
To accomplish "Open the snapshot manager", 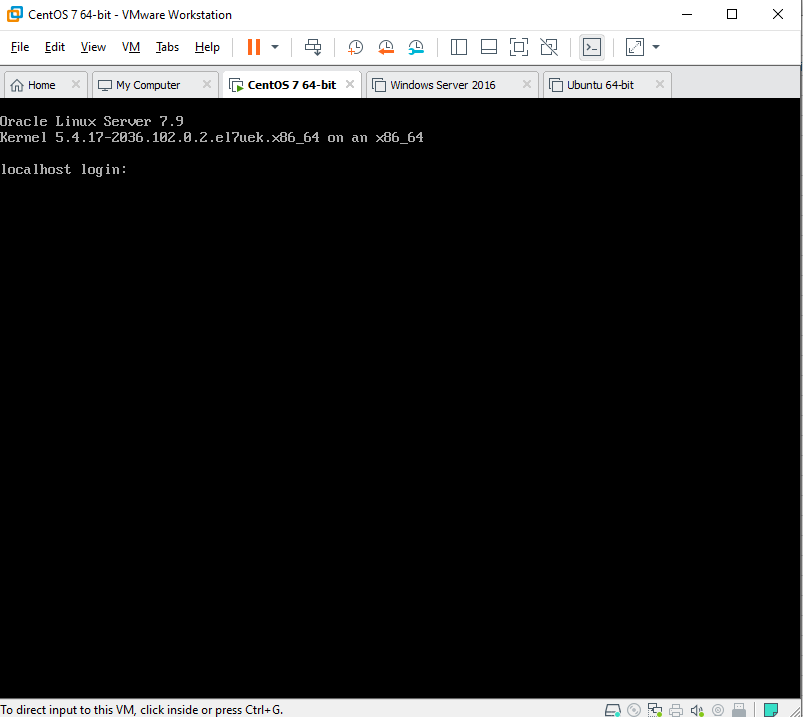I will pyautogui.click(x=416, y=47).
